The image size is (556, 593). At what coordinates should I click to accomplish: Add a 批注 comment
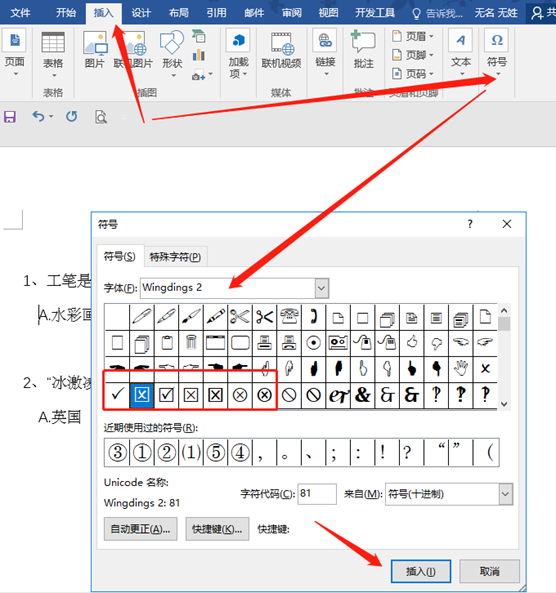click(363, 50)
